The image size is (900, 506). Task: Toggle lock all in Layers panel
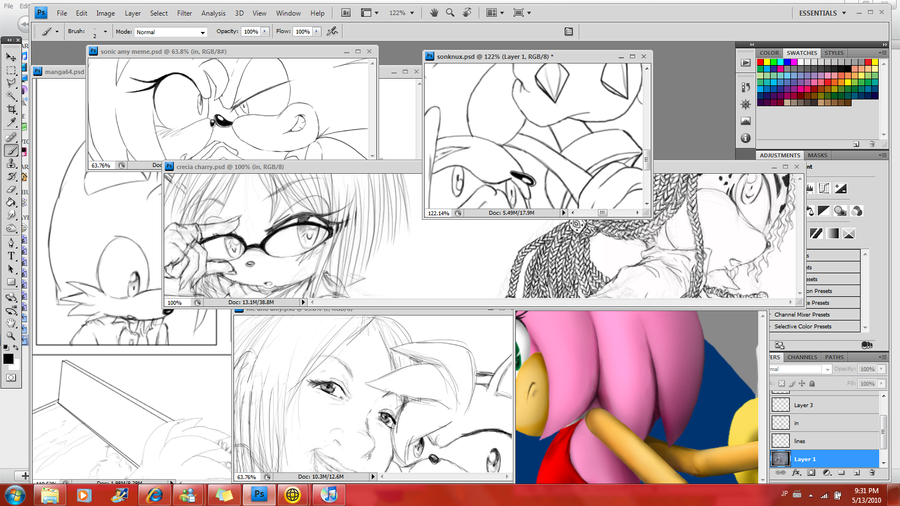point(812,383)
